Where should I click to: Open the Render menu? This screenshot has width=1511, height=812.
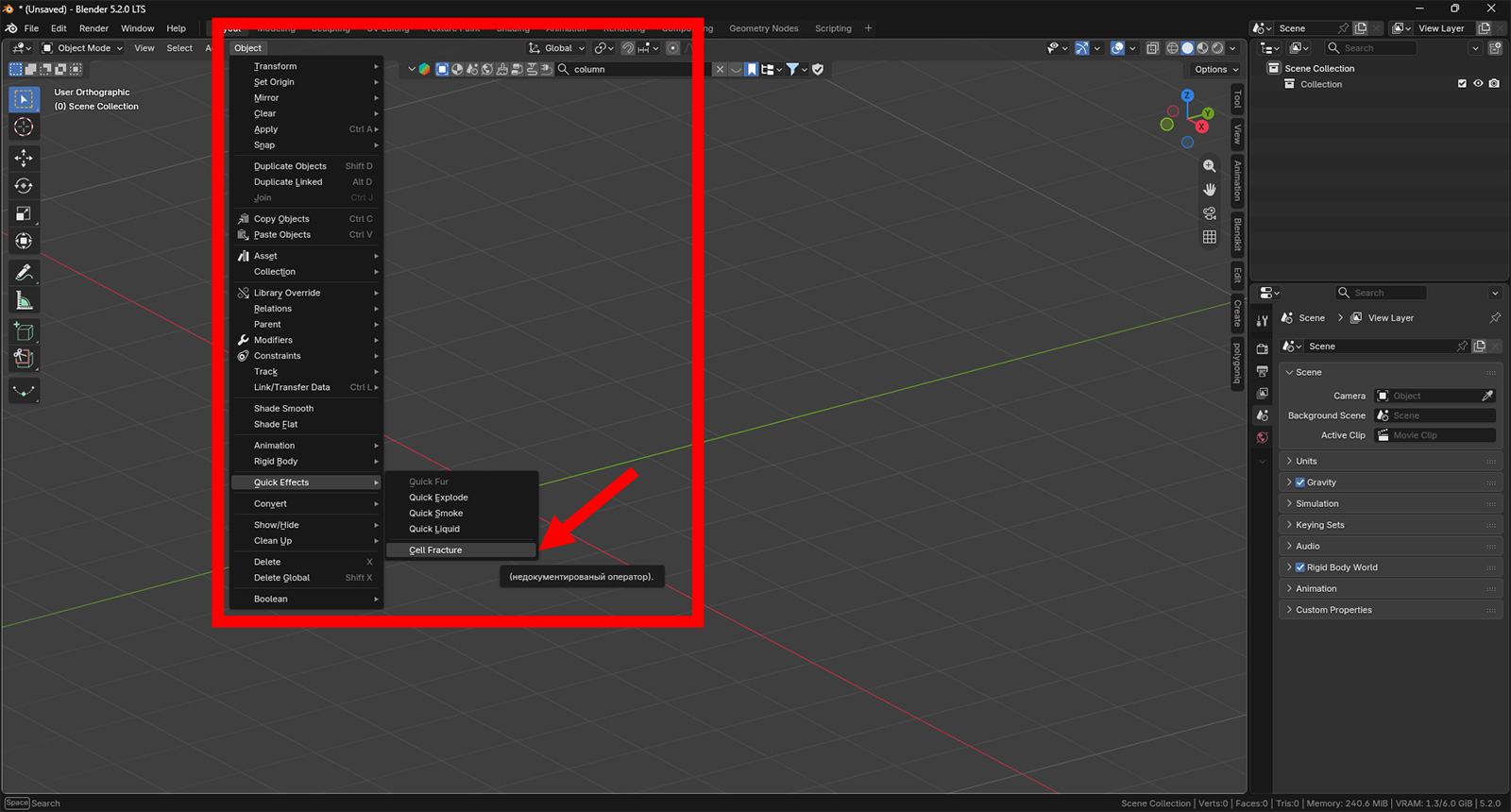(x=93, y=28)
